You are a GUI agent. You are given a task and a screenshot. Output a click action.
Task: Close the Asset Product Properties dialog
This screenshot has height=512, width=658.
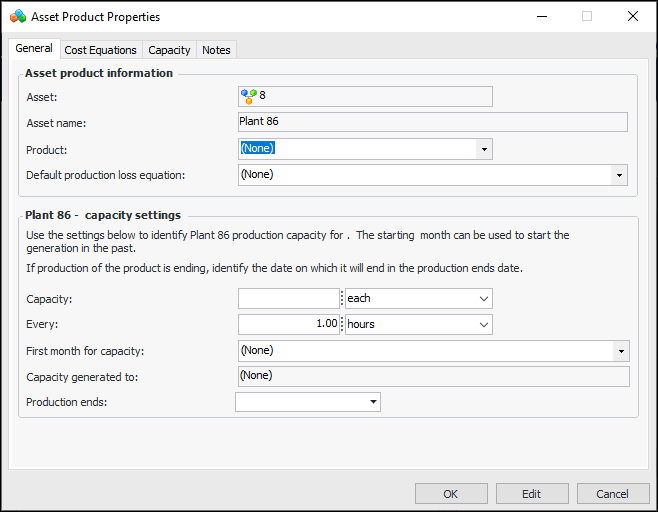coord(632,17)
